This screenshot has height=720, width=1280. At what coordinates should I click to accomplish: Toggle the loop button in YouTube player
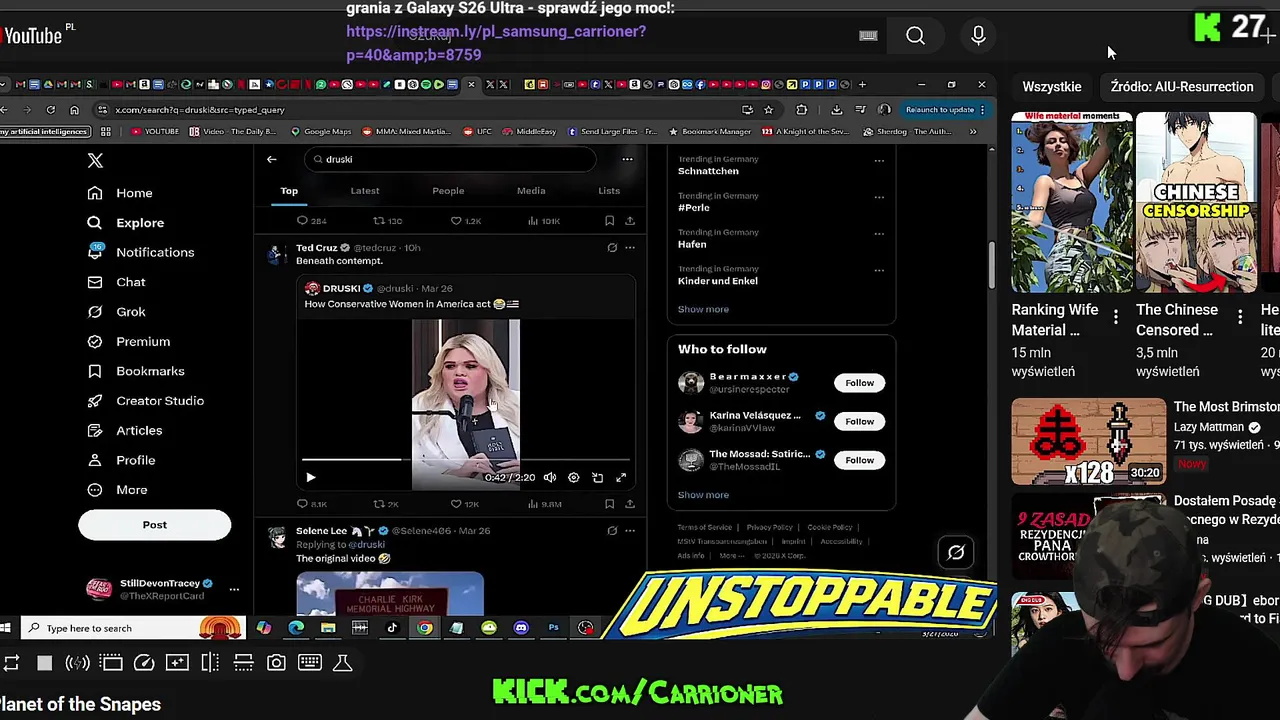(x=11, y=663)
